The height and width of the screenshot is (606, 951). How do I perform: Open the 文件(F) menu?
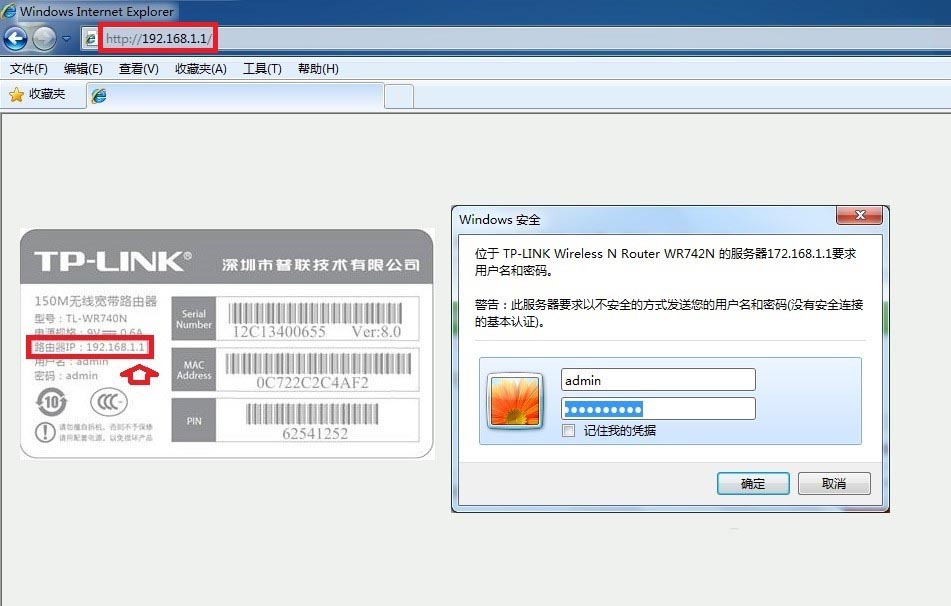click(29, 69)
